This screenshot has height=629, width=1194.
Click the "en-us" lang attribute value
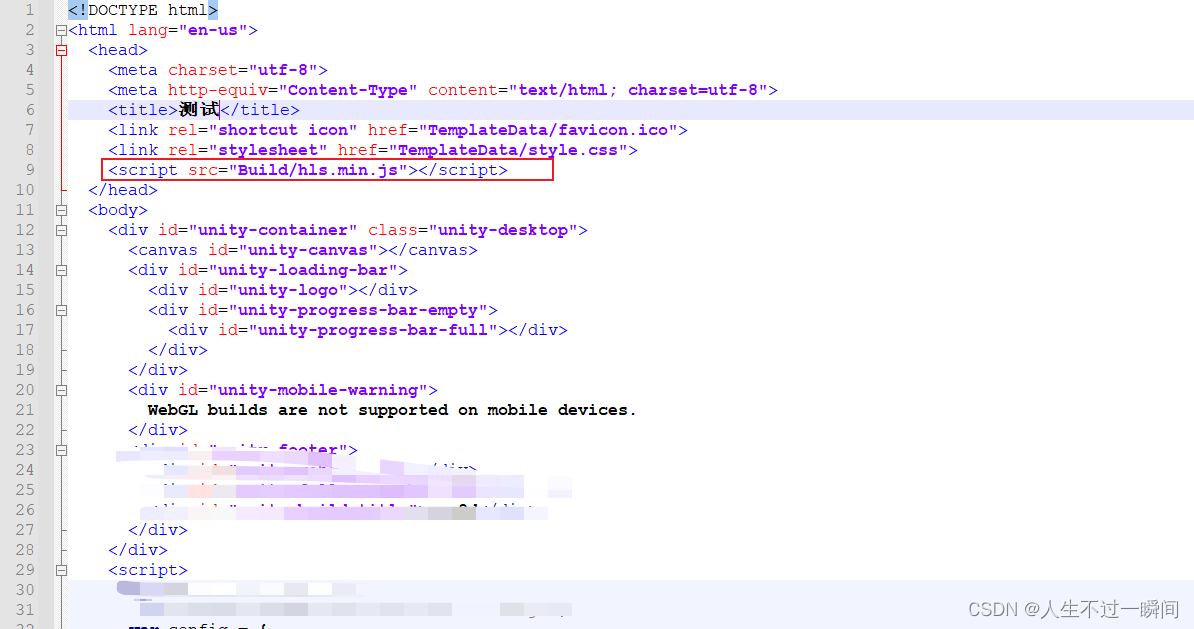coord(213,30)
